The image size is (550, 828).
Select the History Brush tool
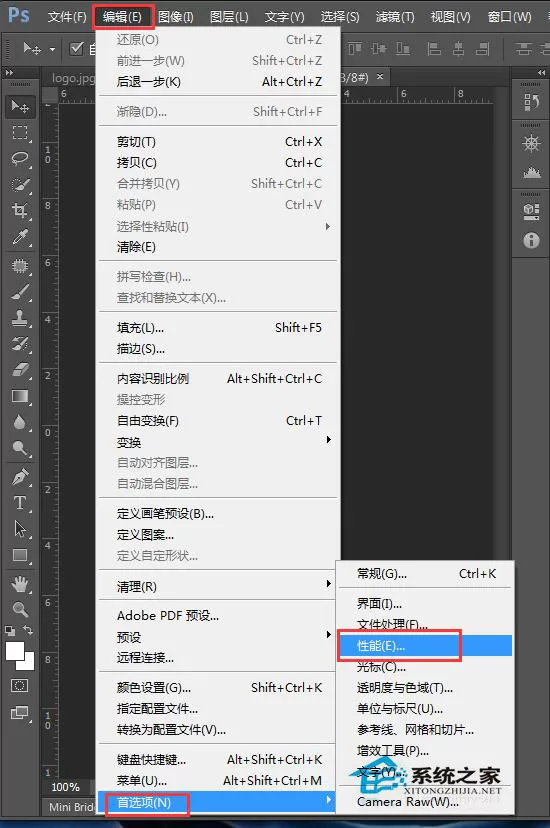(x=20, y=344)
